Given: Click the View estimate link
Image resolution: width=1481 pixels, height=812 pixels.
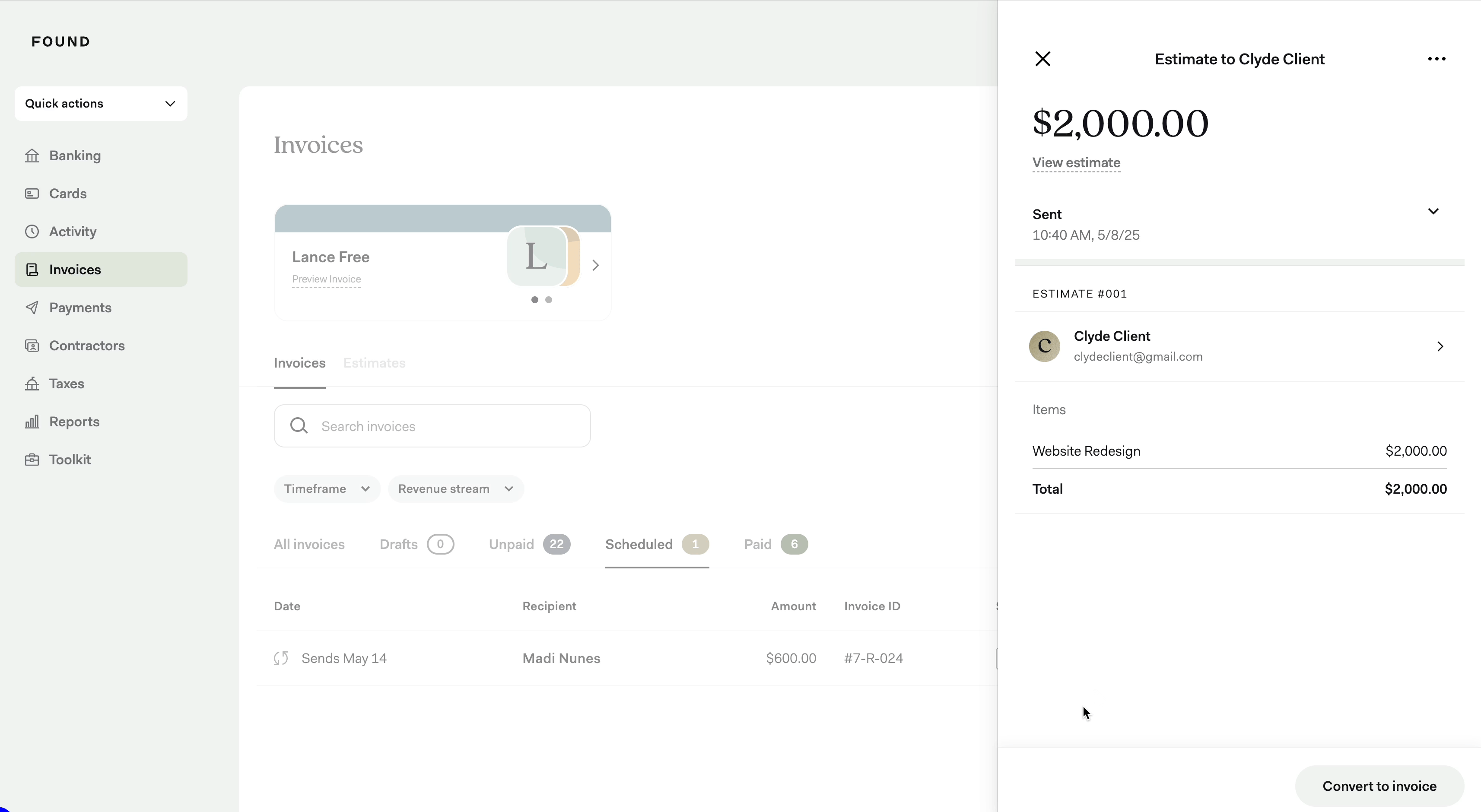Looking at the screenshot, I should coord(1076,163).
